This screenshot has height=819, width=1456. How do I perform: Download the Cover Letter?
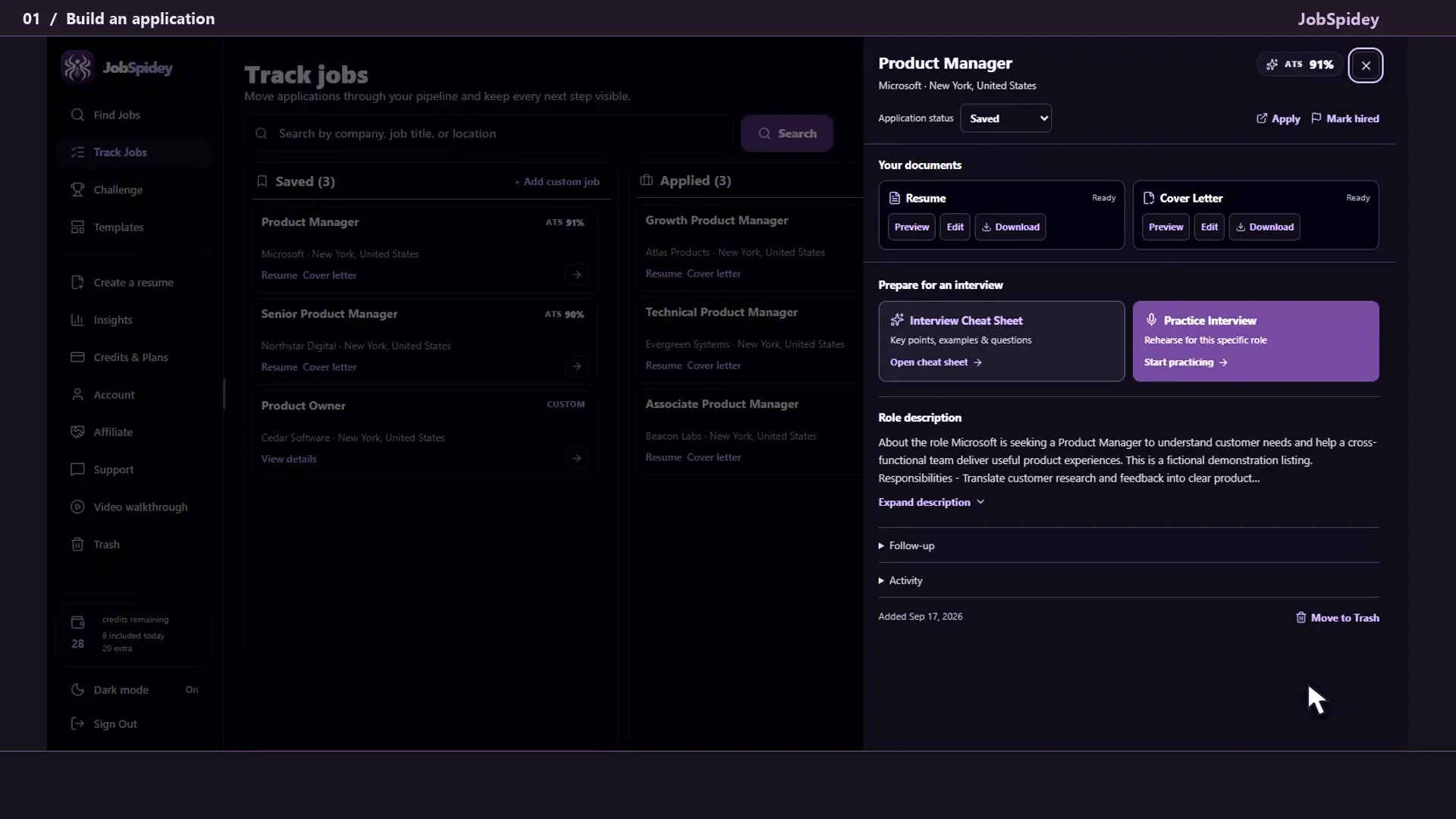coord(1264,227)
